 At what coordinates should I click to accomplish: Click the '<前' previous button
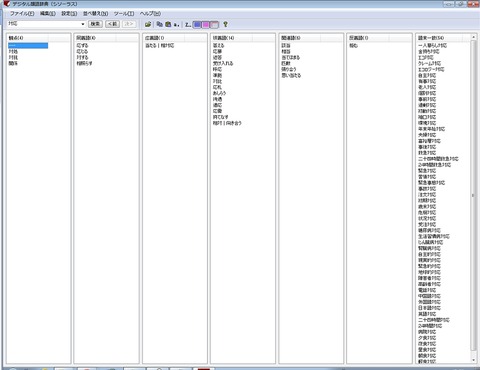pyautogui.click(x=112, y=24)
